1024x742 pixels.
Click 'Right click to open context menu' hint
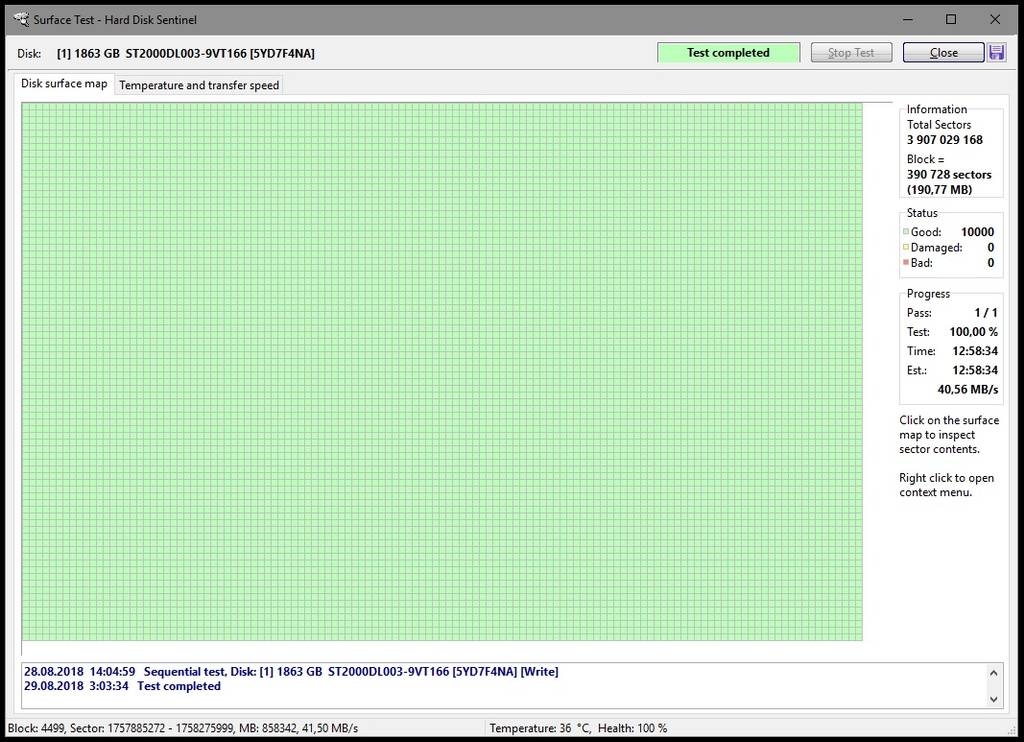click(x=946, y=485)
